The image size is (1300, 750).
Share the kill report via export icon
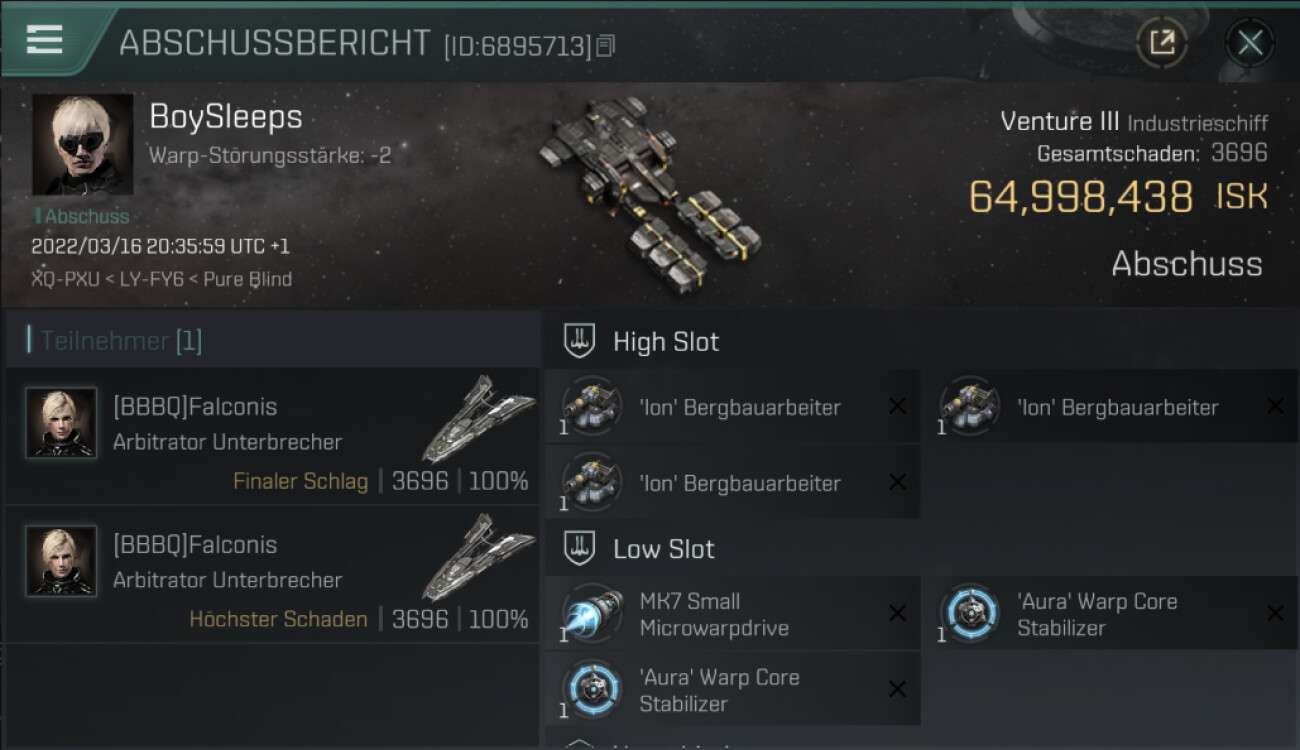coord(1162,42)
